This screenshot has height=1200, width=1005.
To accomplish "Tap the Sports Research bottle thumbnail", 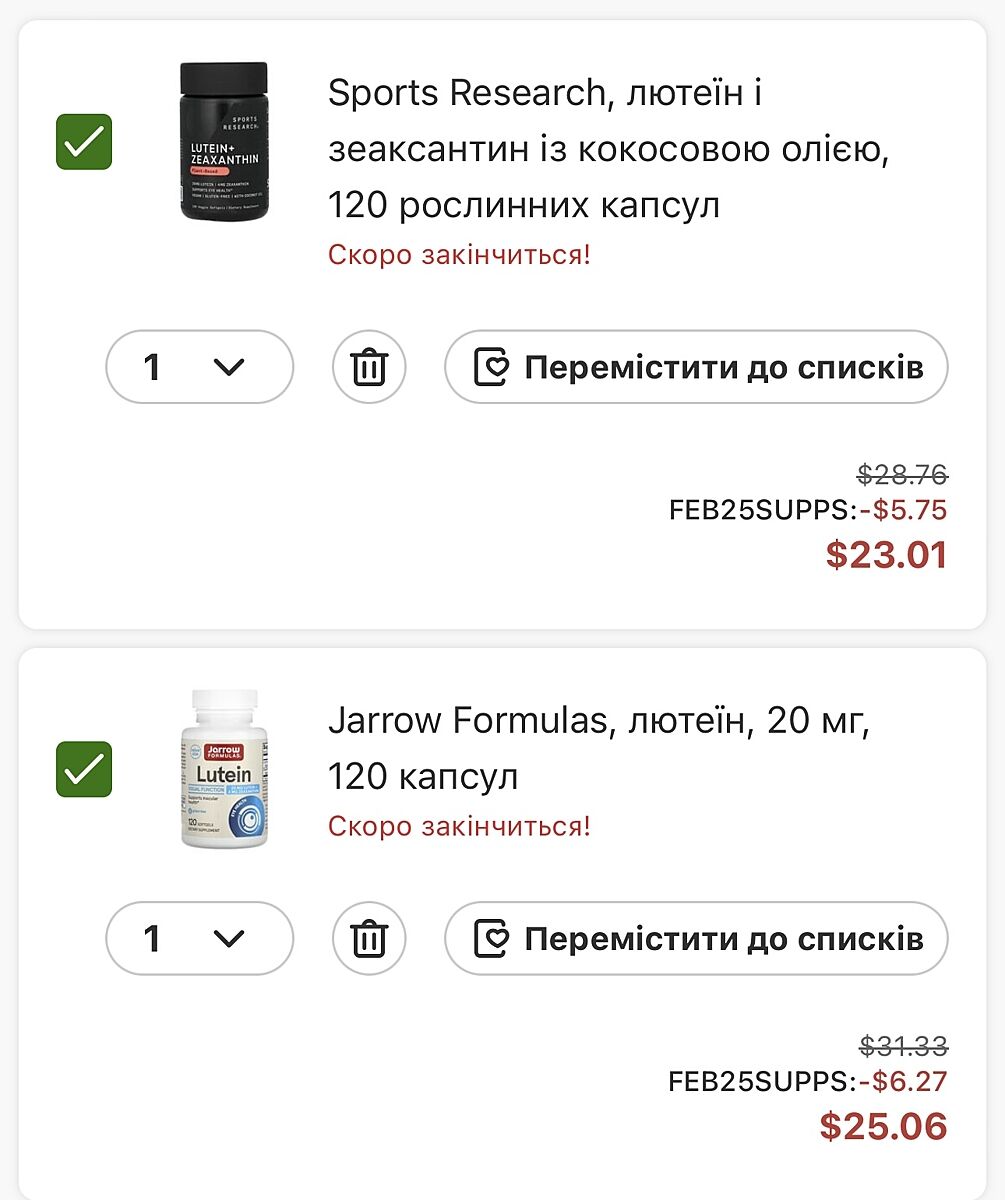I will (224, 141).
